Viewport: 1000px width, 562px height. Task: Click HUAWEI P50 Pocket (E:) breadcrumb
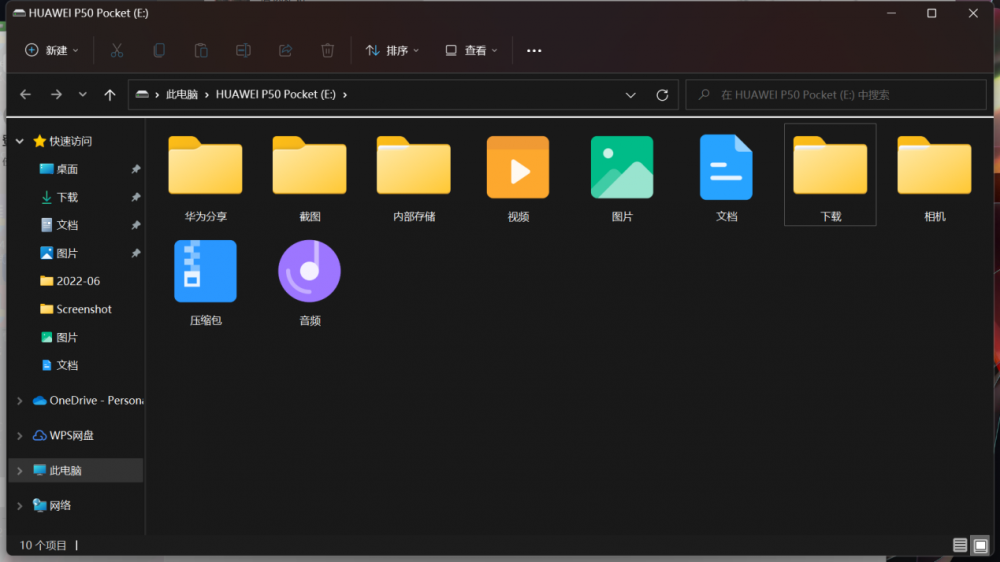tap(276, 94)
